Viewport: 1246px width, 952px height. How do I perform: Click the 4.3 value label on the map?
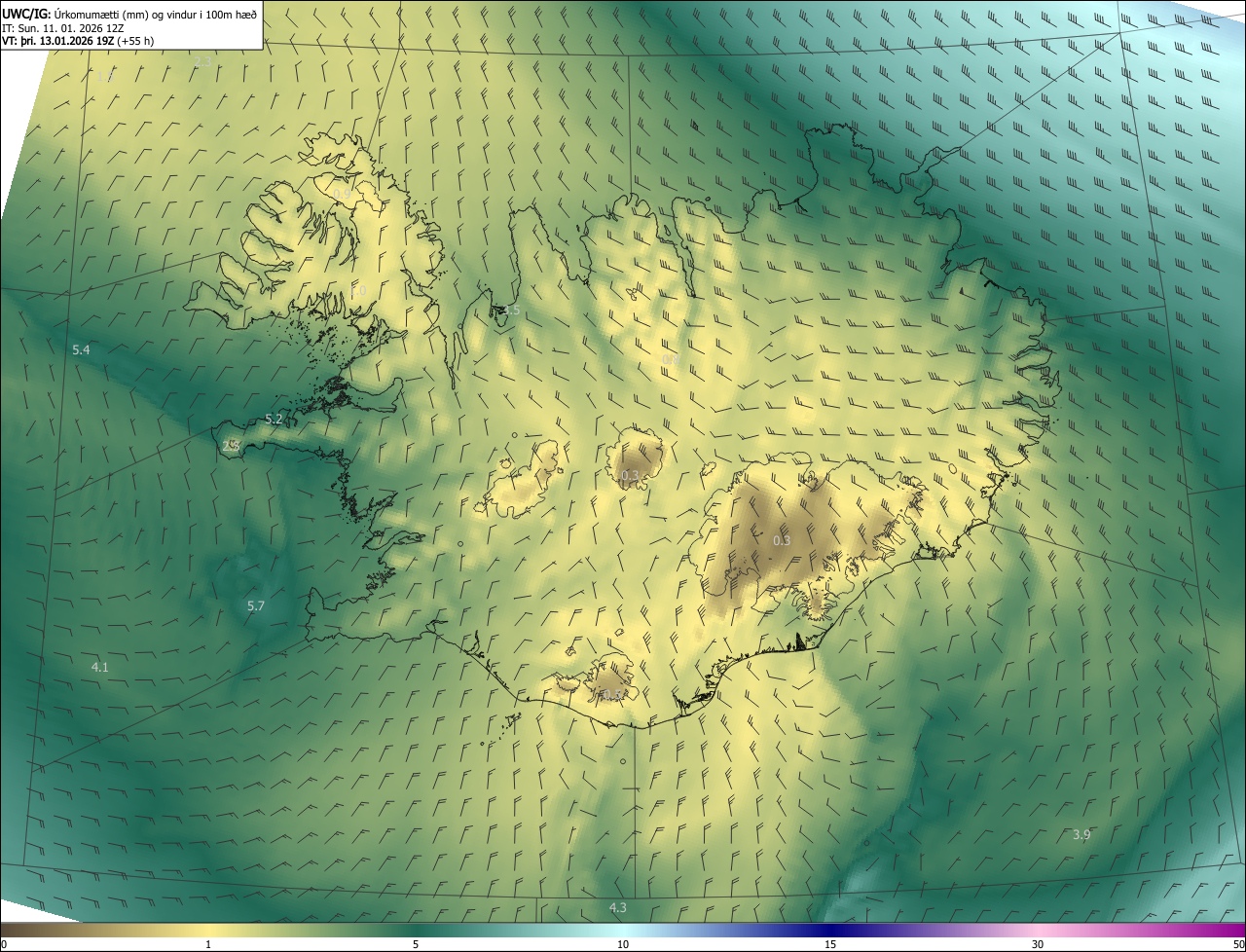pyautogui.click(x=618, y=907)
